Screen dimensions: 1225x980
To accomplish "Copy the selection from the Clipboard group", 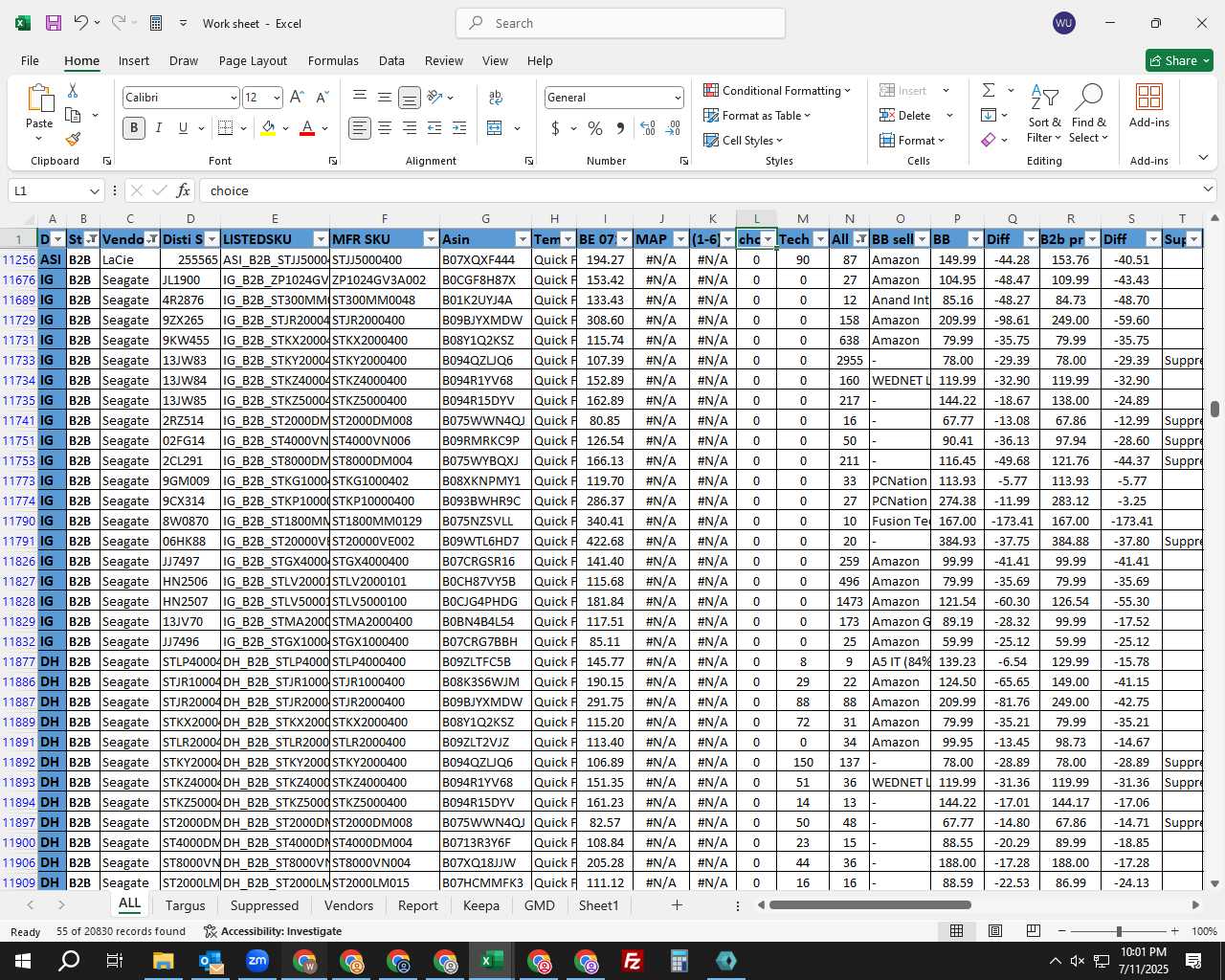I will tap(73, 115).
